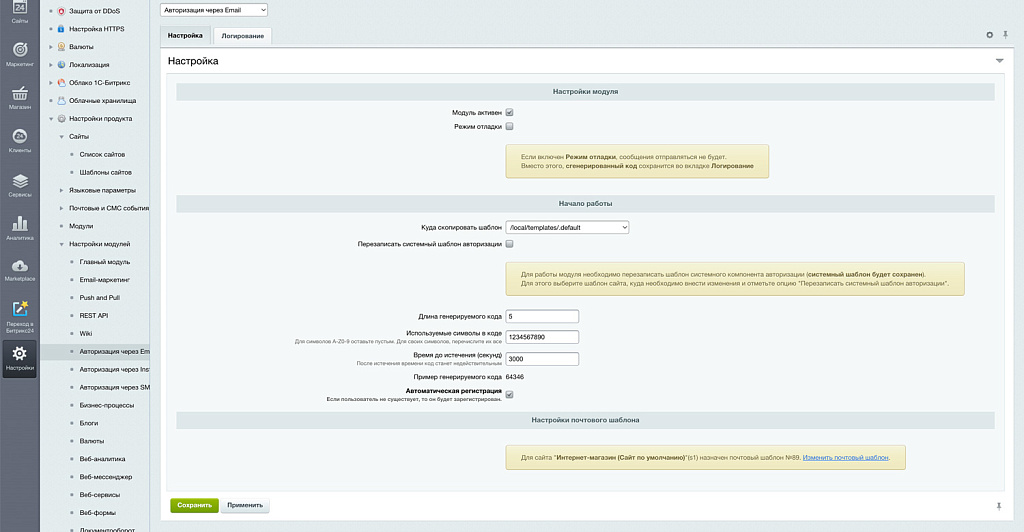
Task: Click the Переход в Битрикс24 icon
Action: click(19, 312)
